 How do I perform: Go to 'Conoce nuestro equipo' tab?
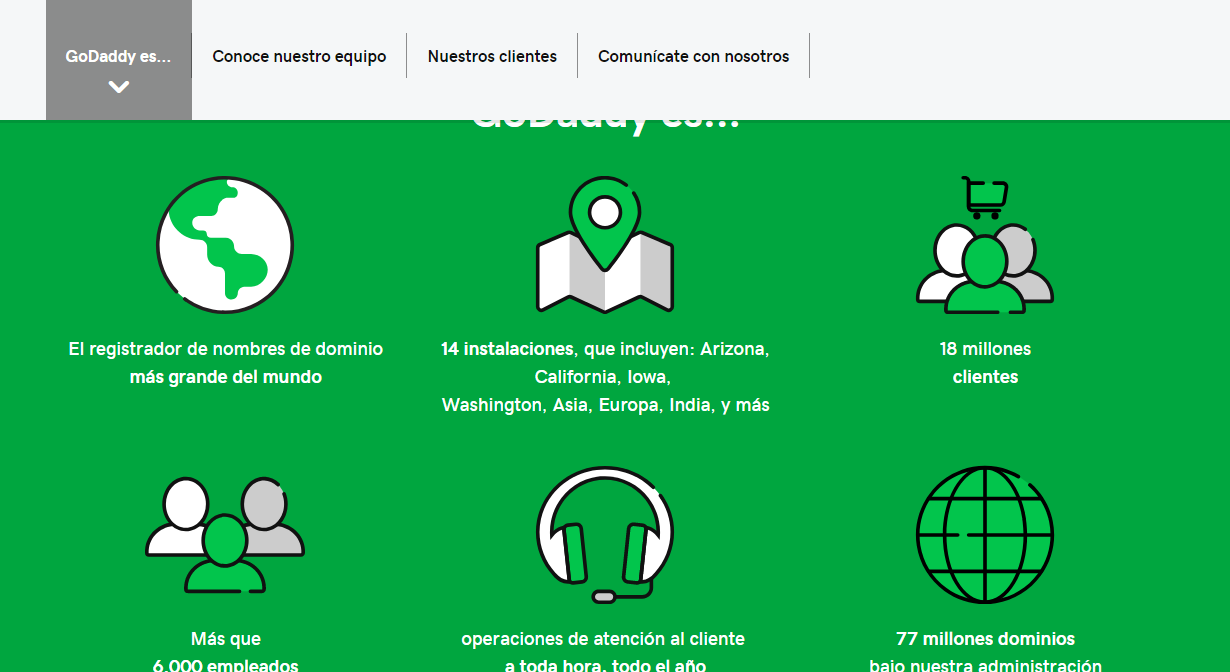click(299, 57)
